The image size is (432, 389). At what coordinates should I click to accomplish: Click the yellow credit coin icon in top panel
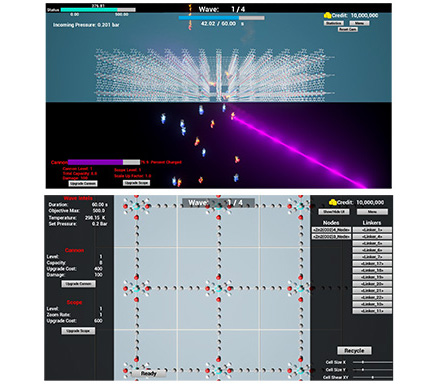point(327,15)
